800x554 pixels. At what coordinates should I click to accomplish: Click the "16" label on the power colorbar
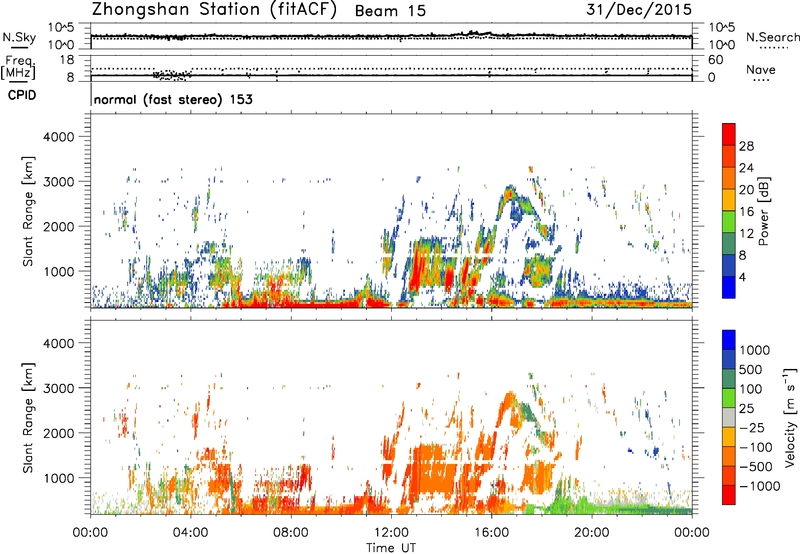click(x=746, y=212)
